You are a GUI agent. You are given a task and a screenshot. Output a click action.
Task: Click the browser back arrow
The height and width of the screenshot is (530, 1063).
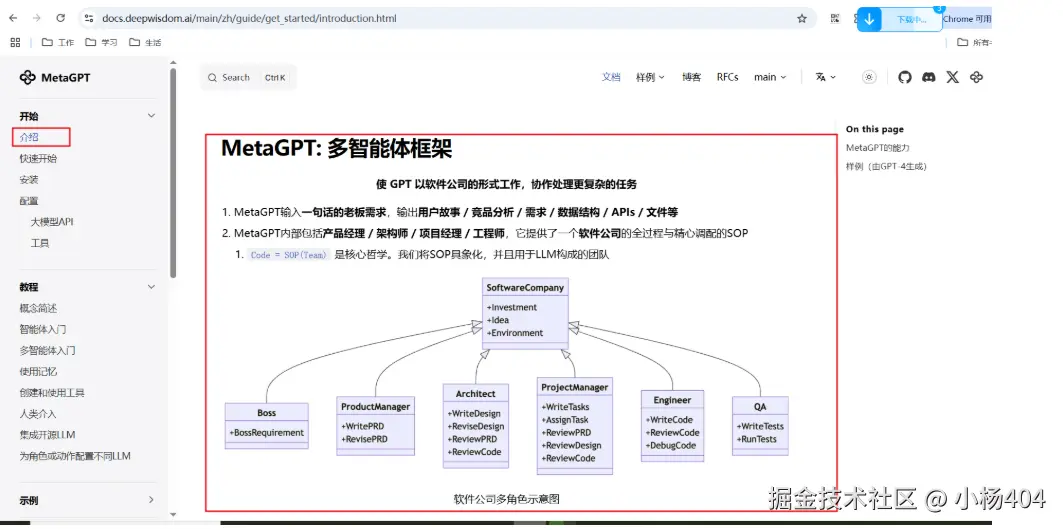[13, 18]
